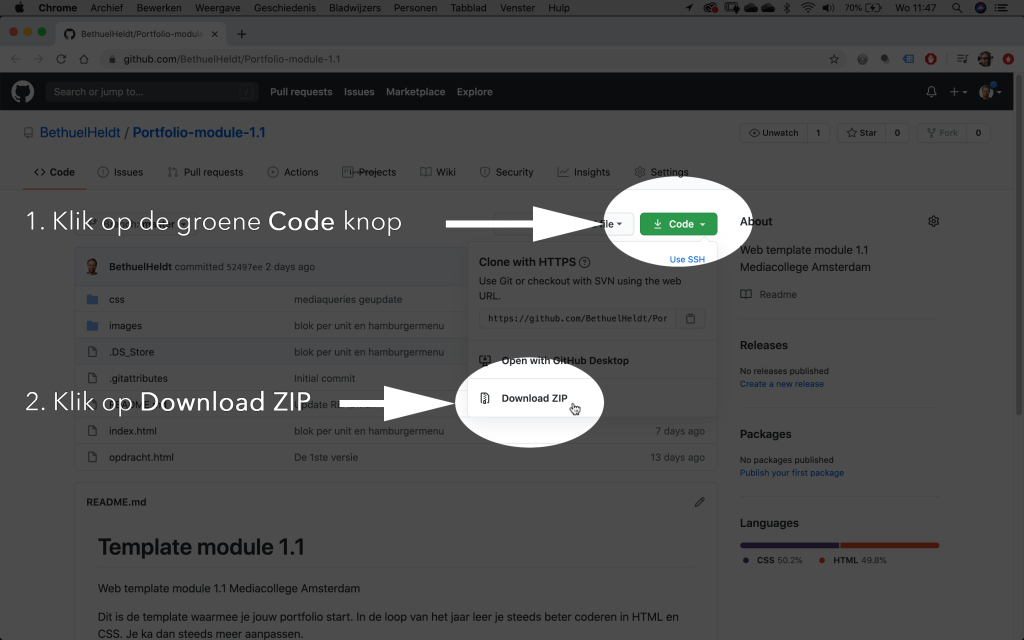Select the clone URL field
Screen dimensions: 1024x640
tap(578, 319)
